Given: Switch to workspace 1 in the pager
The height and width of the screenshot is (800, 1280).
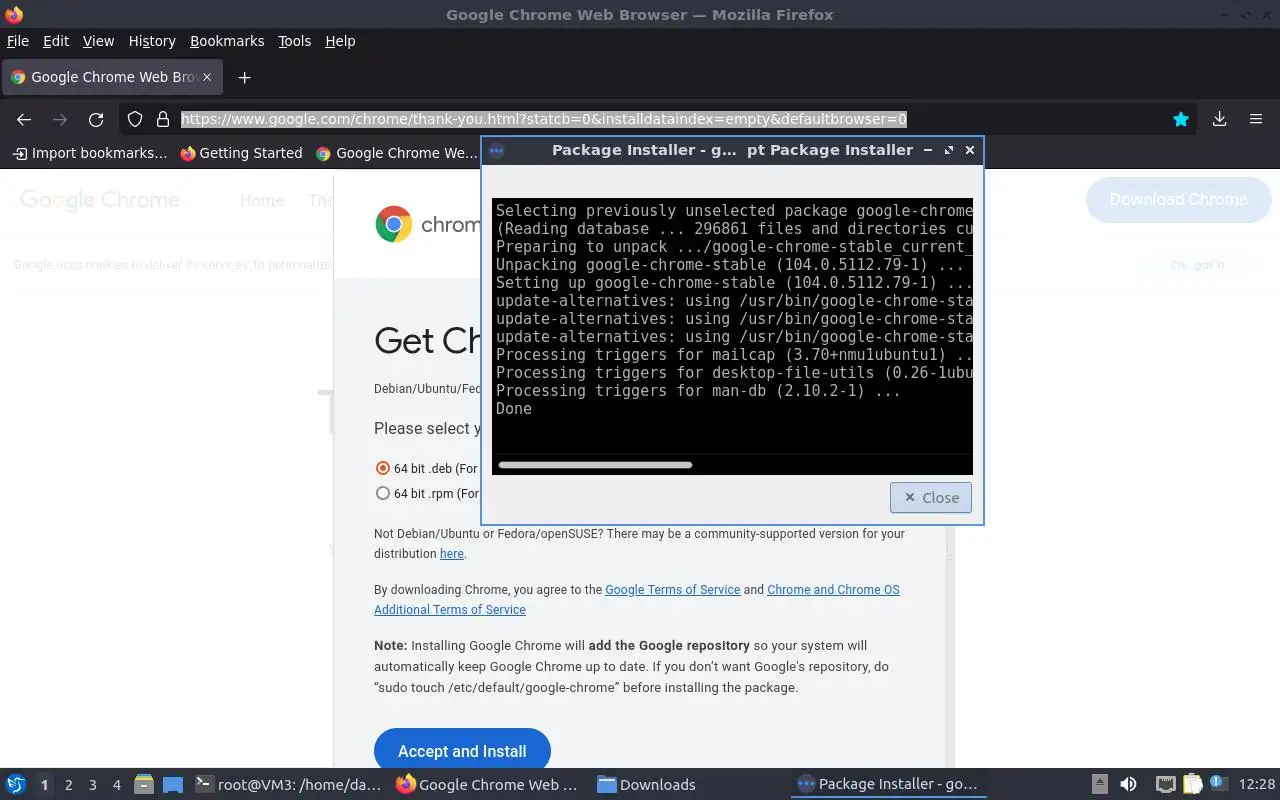Looking at the screenshot, I should (x=44, y=785).
